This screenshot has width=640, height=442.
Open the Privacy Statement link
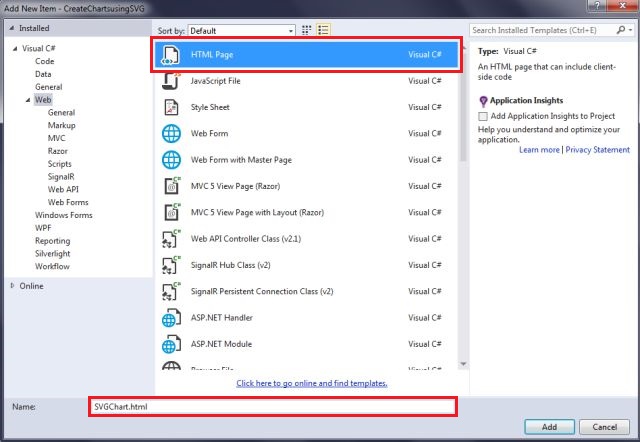(598, 150)
